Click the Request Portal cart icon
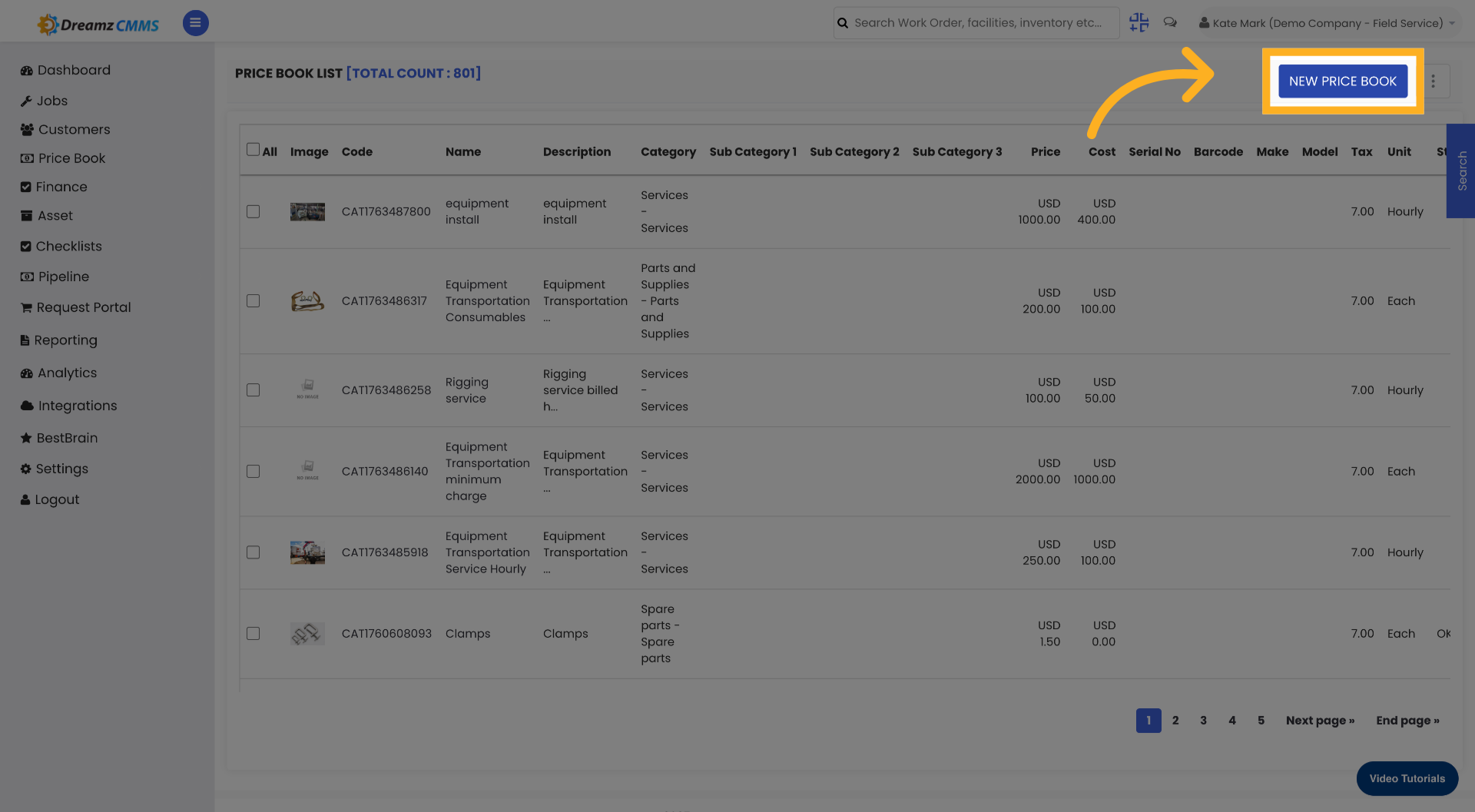 point(27,307)
